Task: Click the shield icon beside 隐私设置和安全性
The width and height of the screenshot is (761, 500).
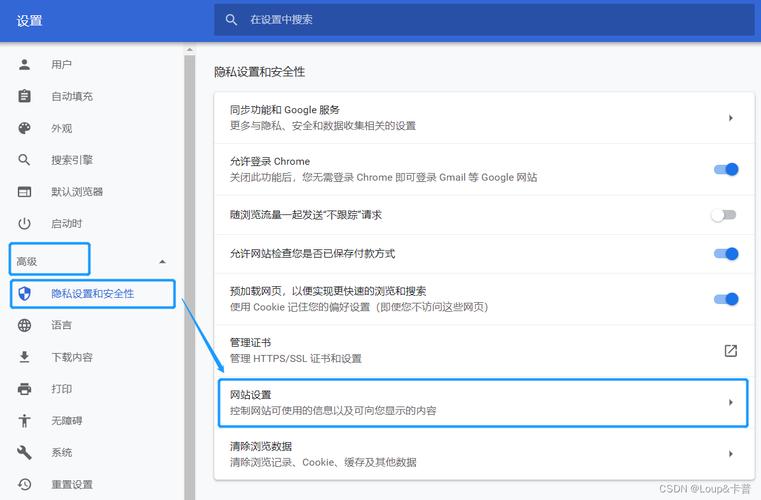Action: (x=24, y=293)
